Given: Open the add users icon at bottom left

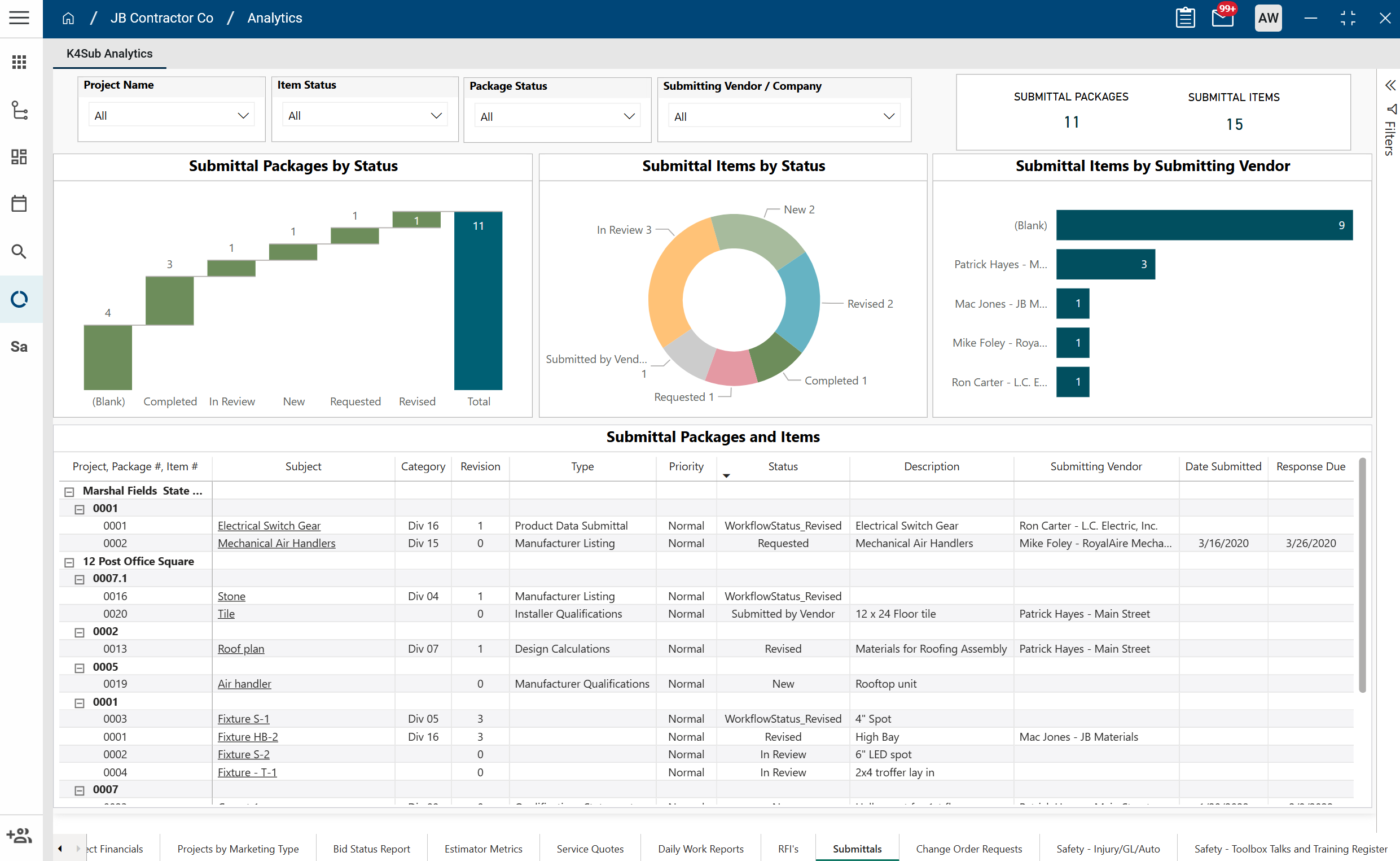Looking at the screenshot, I should pyautogui.click(x=19, y=836).
